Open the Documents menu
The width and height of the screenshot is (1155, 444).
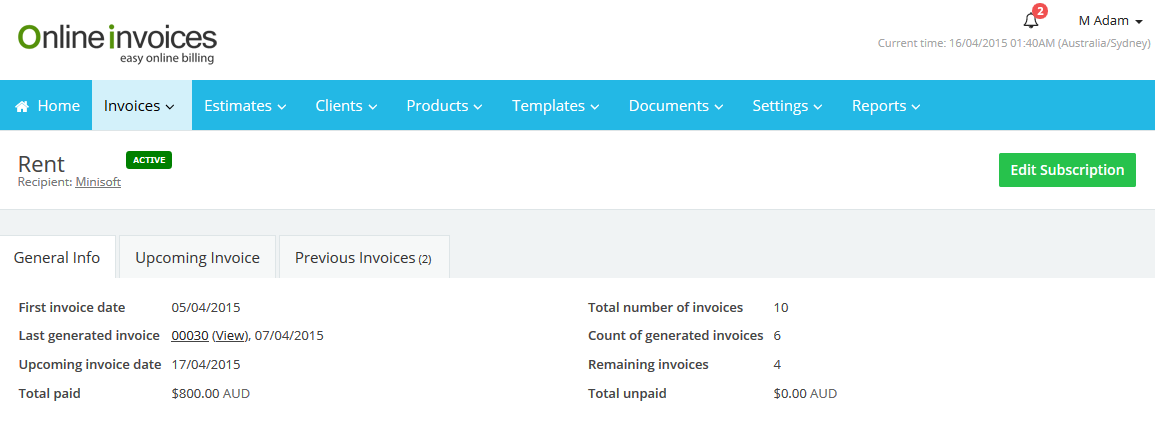pos(675,106)
